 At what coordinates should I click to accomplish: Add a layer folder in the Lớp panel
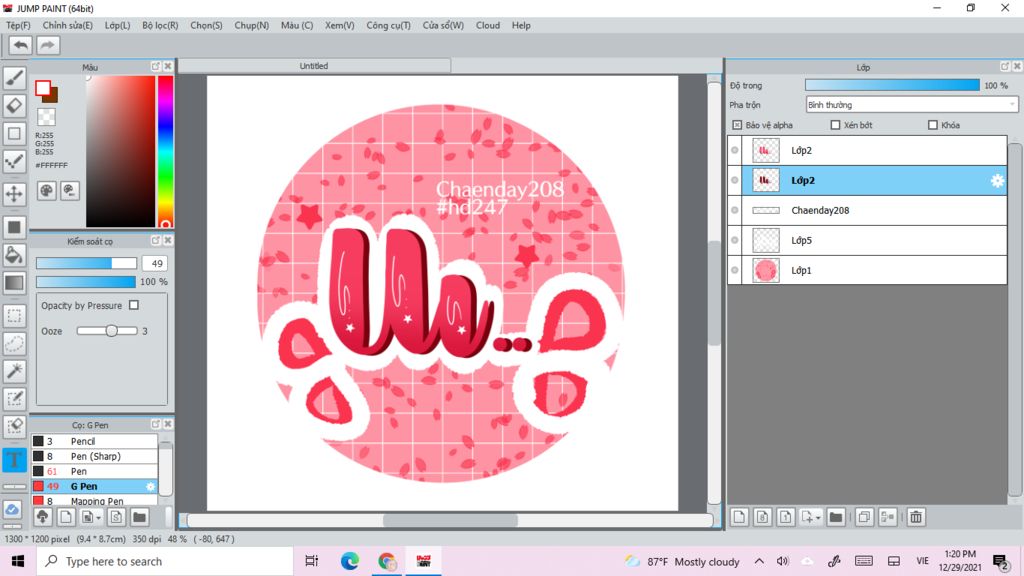[x=835, y=517]
